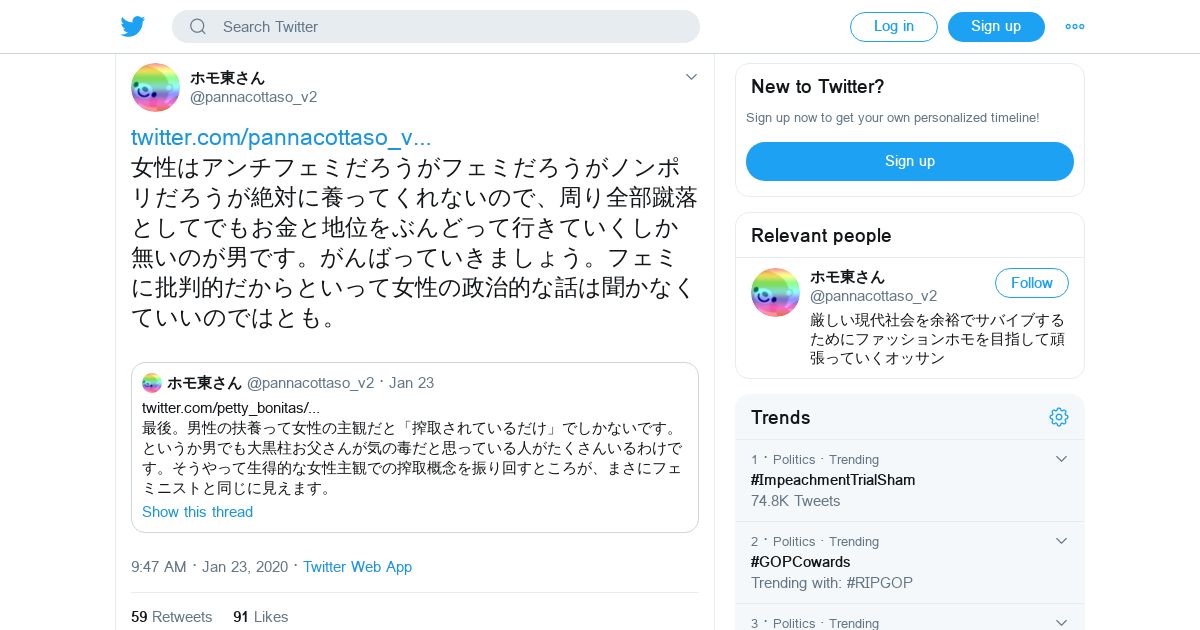This screenshot has width=1200, height=630.
Task: Expand the tweet options chevron
Action: click(691, 77)
